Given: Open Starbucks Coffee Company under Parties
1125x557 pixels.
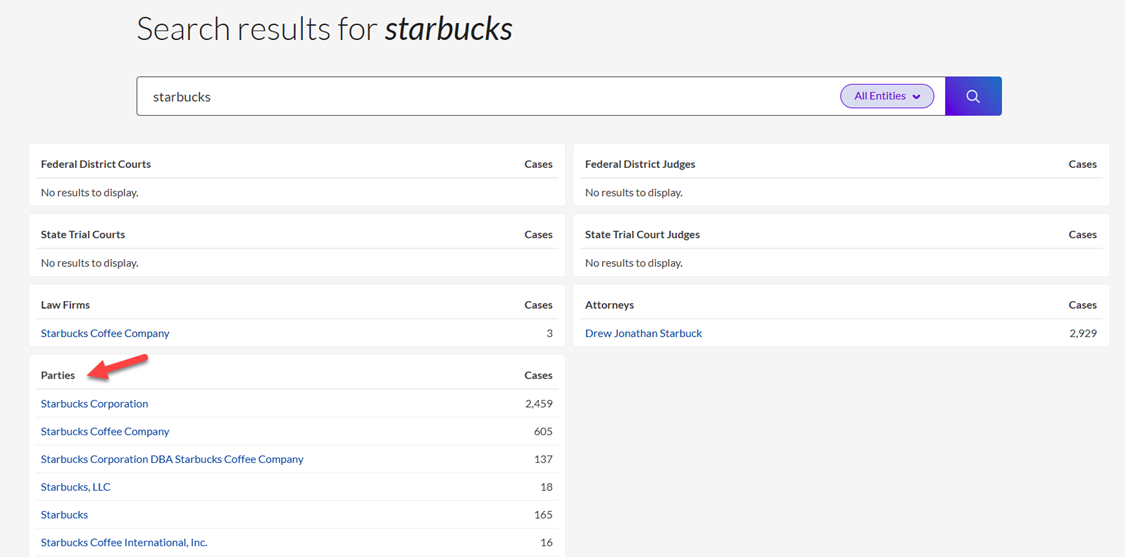Looking at the screenshot, I should tap(105, 432).
